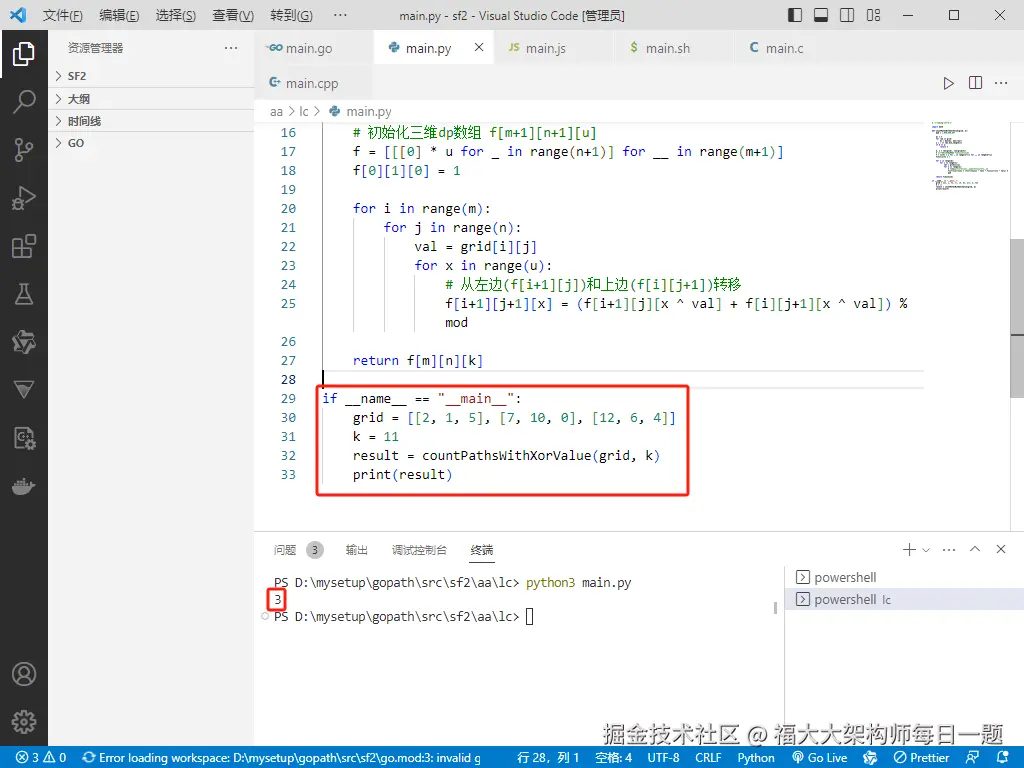Open the Manage gear icon
This screenshot has width=1024, height=768.
(x=24, y=722)
